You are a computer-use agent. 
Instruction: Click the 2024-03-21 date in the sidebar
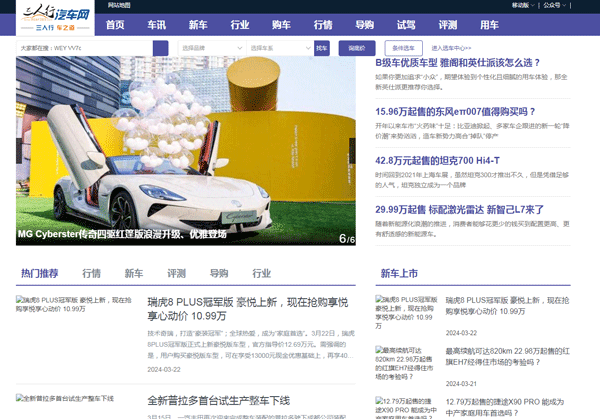[x=461, y=384]
